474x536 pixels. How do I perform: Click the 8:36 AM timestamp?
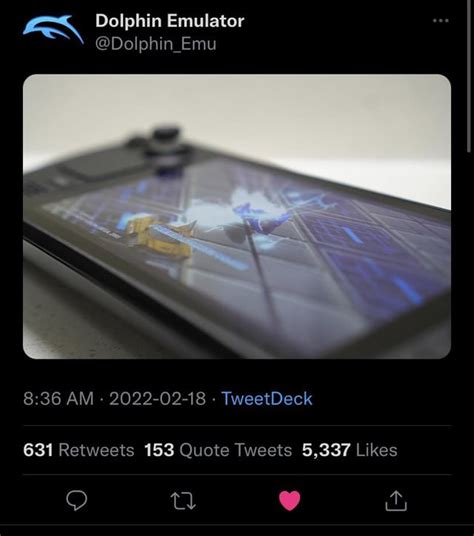[58, 399]
